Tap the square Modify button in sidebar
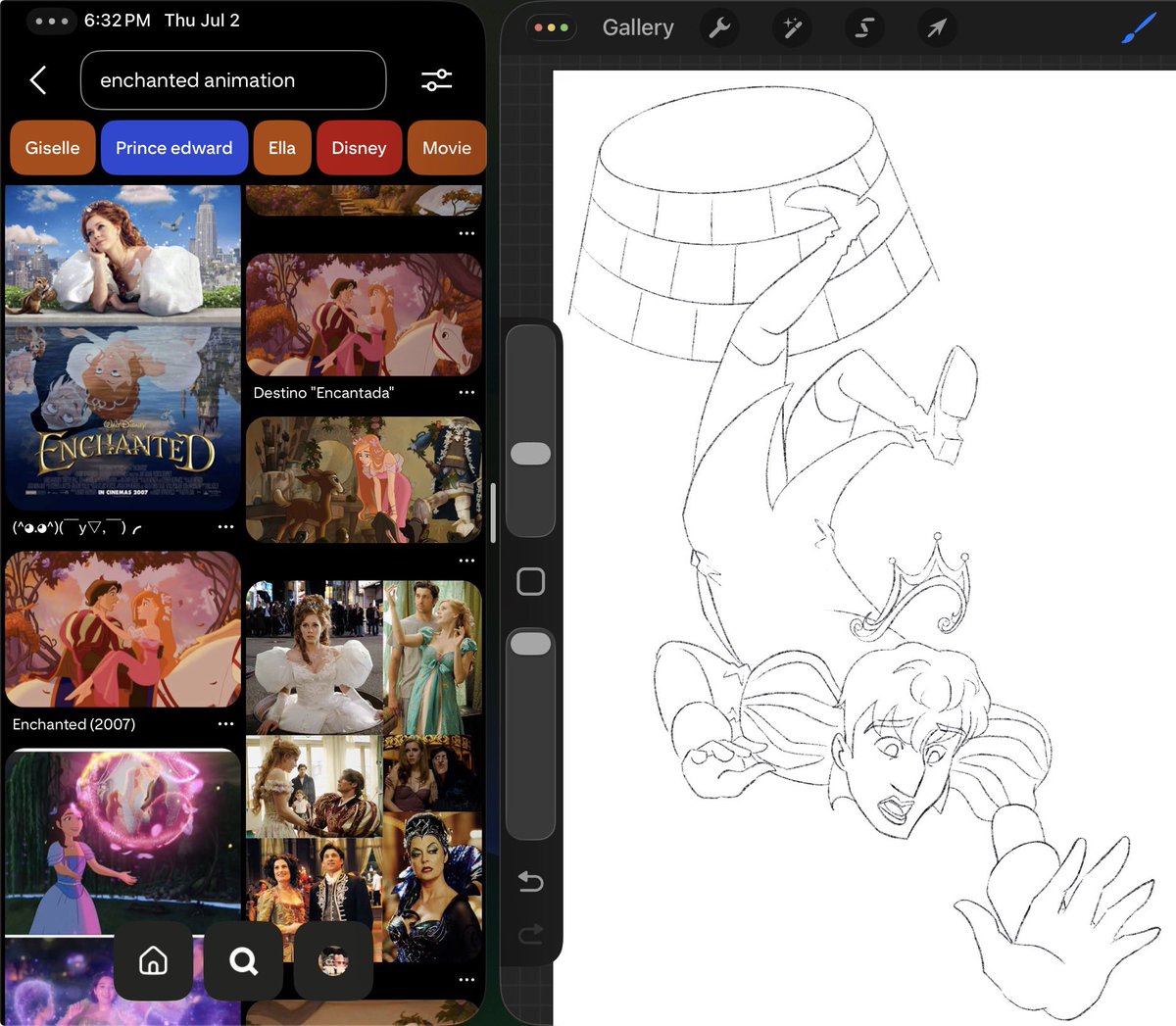This screenshot has height=1026, width=1176. pos(530,582)
